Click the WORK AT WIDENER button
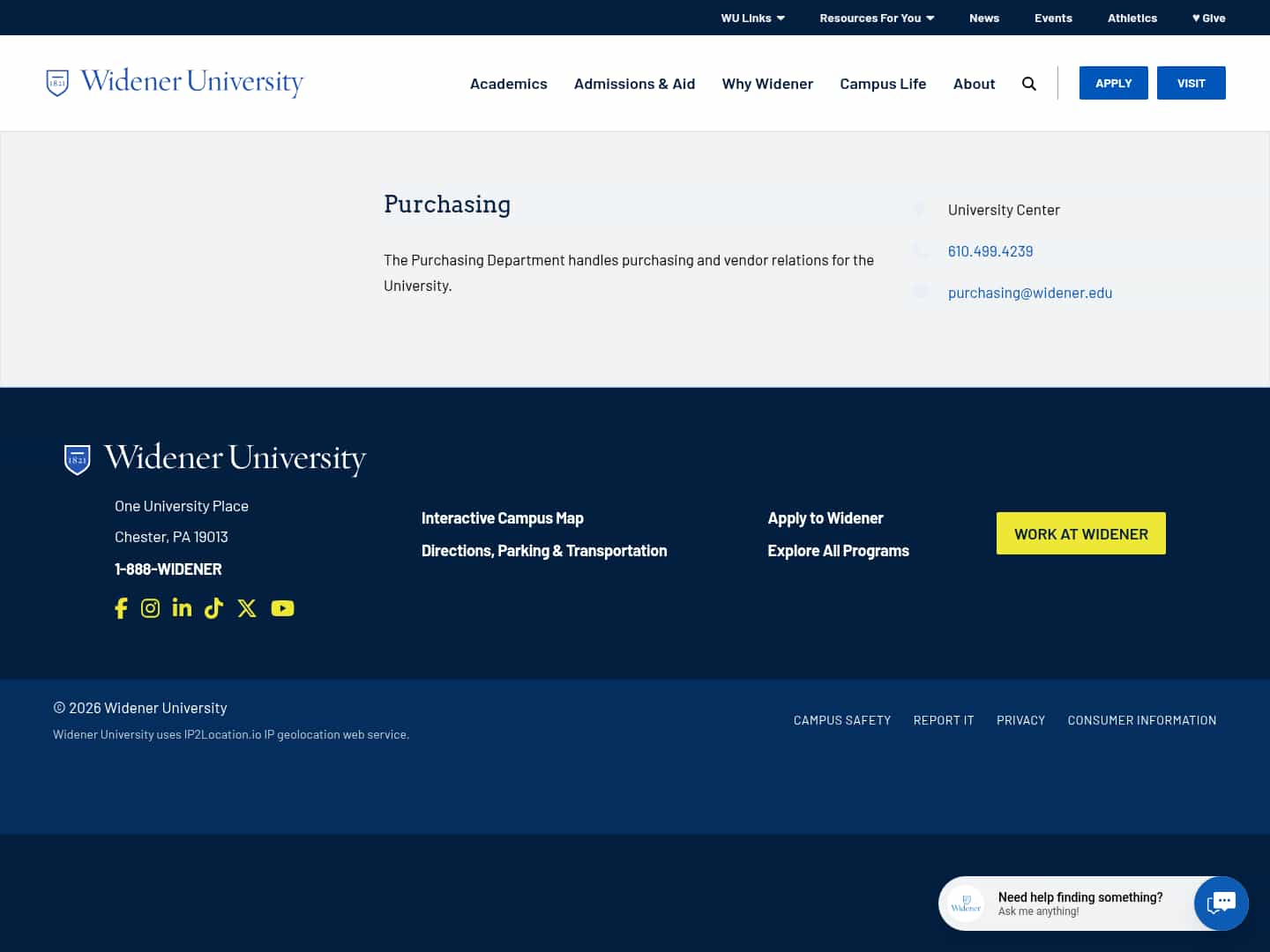This screenshot has height=952, width=1270. [x=1081, y=533]
